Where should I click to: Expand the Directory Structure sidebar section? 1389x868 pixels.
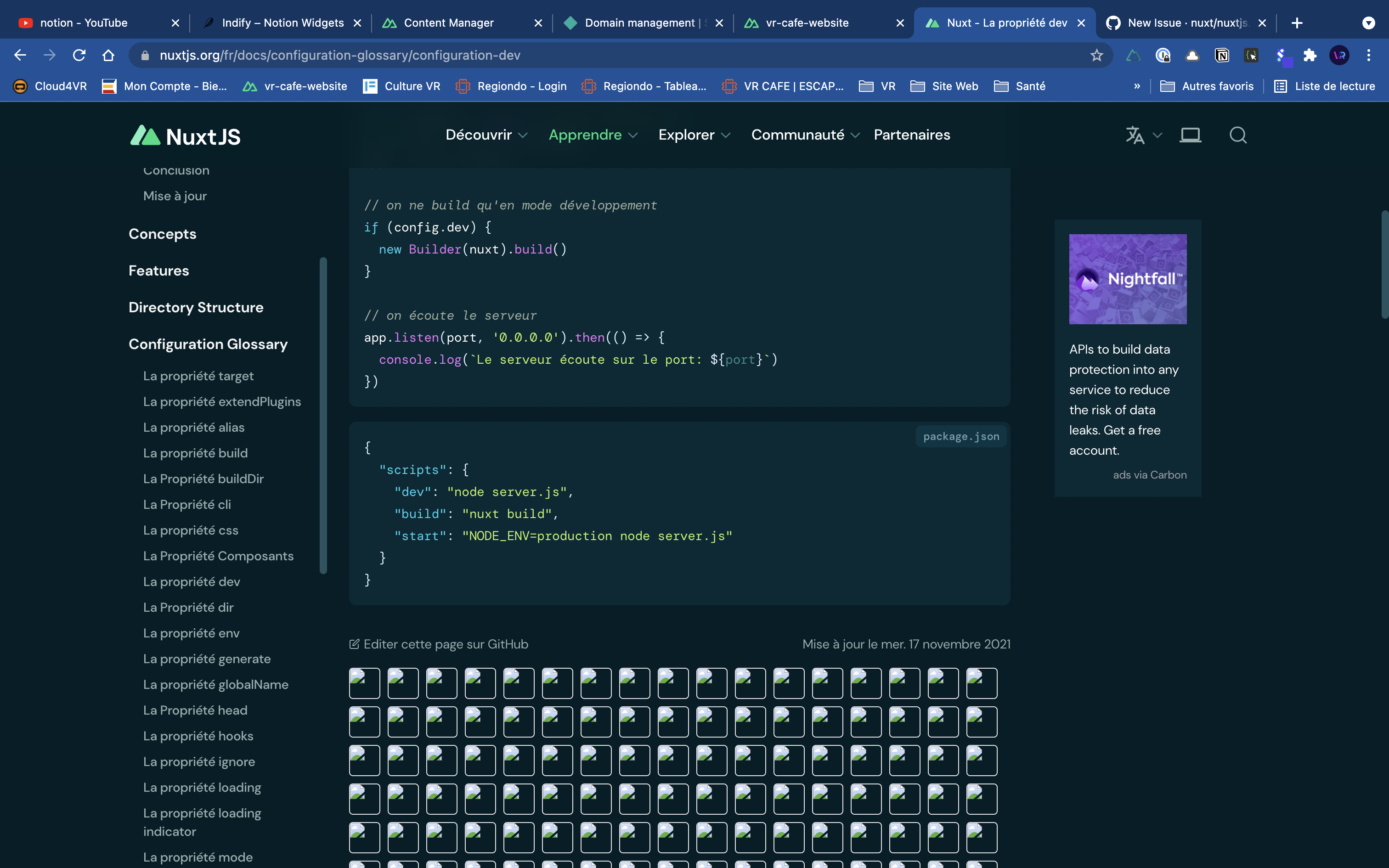click(196, 307)
